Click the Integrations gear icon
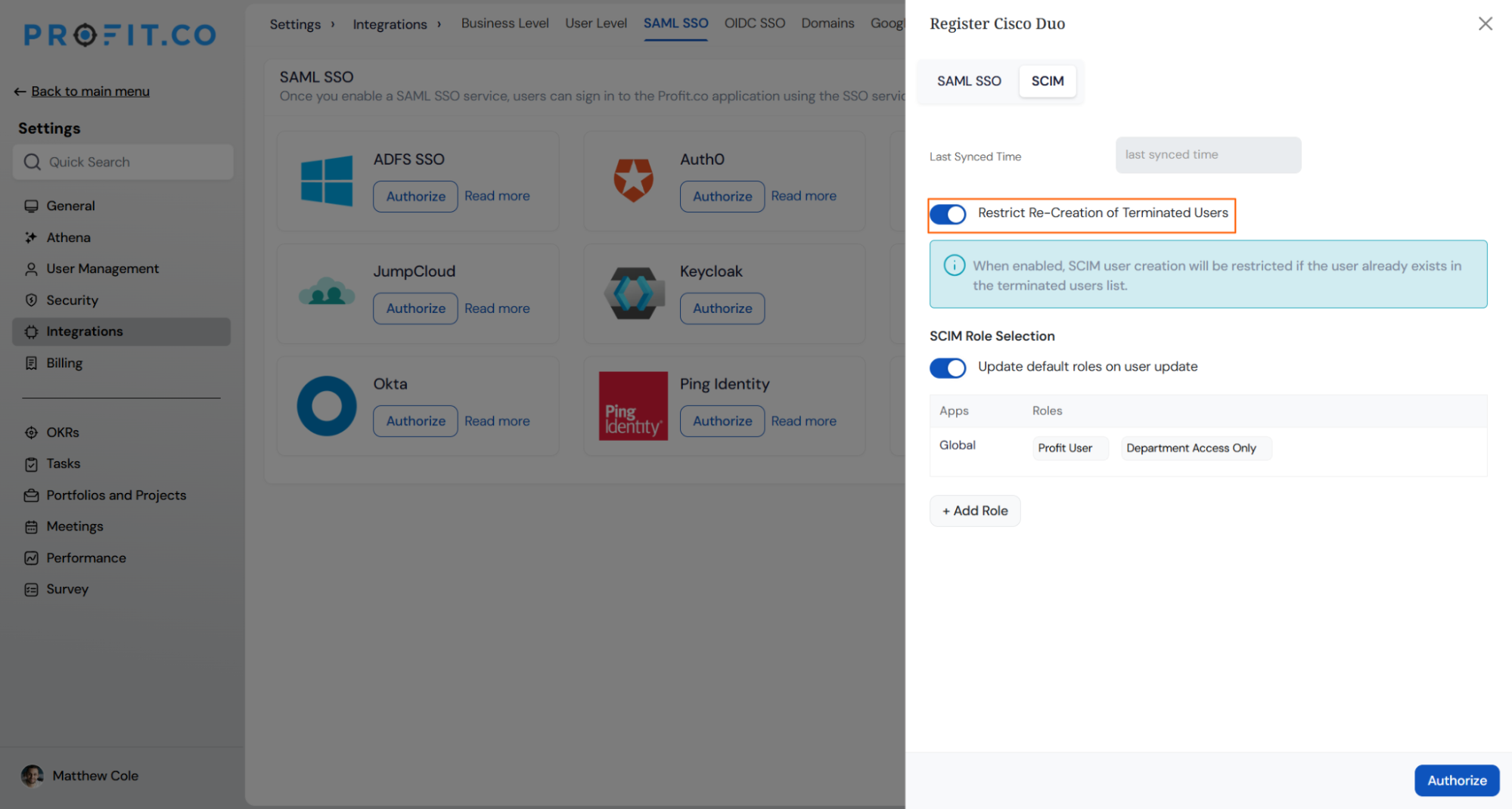The image size is (1512, 809). pyautogui.click(x=31, y=331)
